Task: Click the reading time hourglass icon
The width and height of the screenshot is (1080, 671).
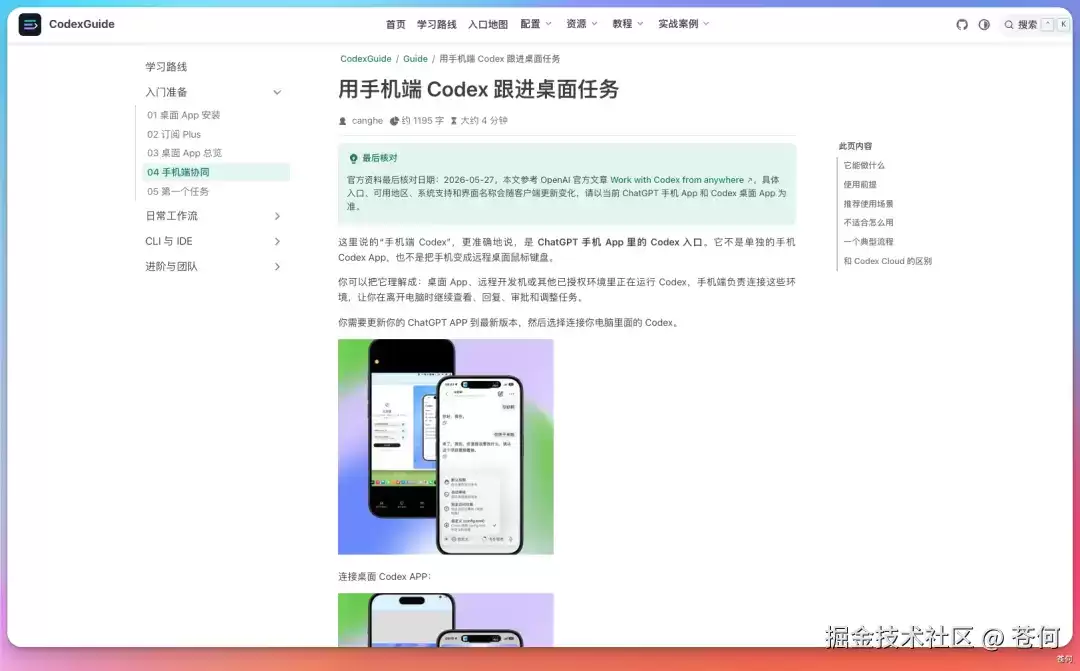Action: tap(454, 121)
